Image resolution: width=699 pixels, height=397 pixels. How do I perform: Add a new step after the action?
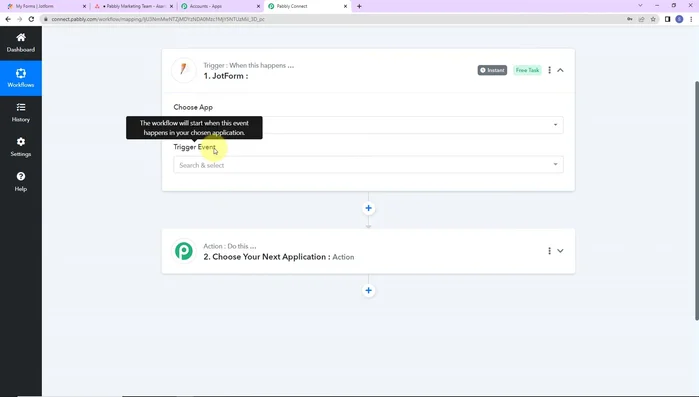[x=368, y=291]
